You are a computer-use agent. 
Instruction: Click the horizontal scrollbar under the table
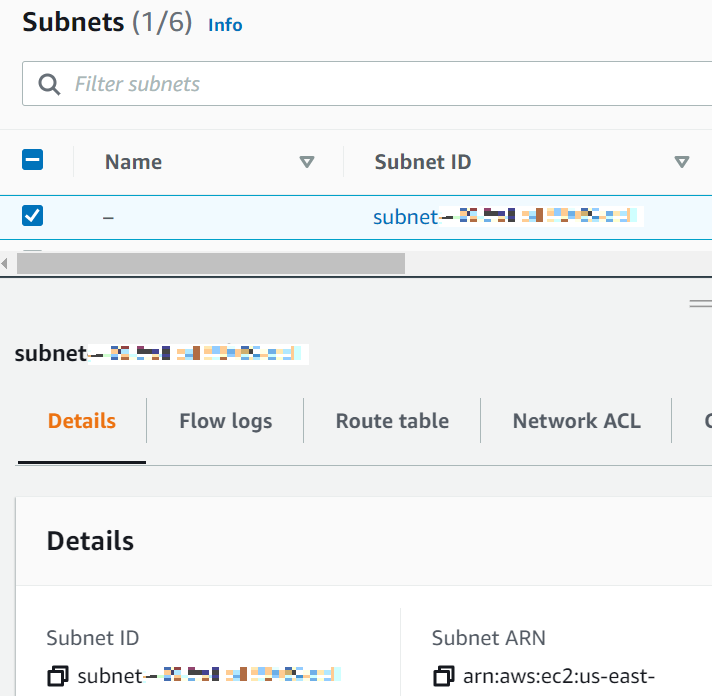pos(210,263)
